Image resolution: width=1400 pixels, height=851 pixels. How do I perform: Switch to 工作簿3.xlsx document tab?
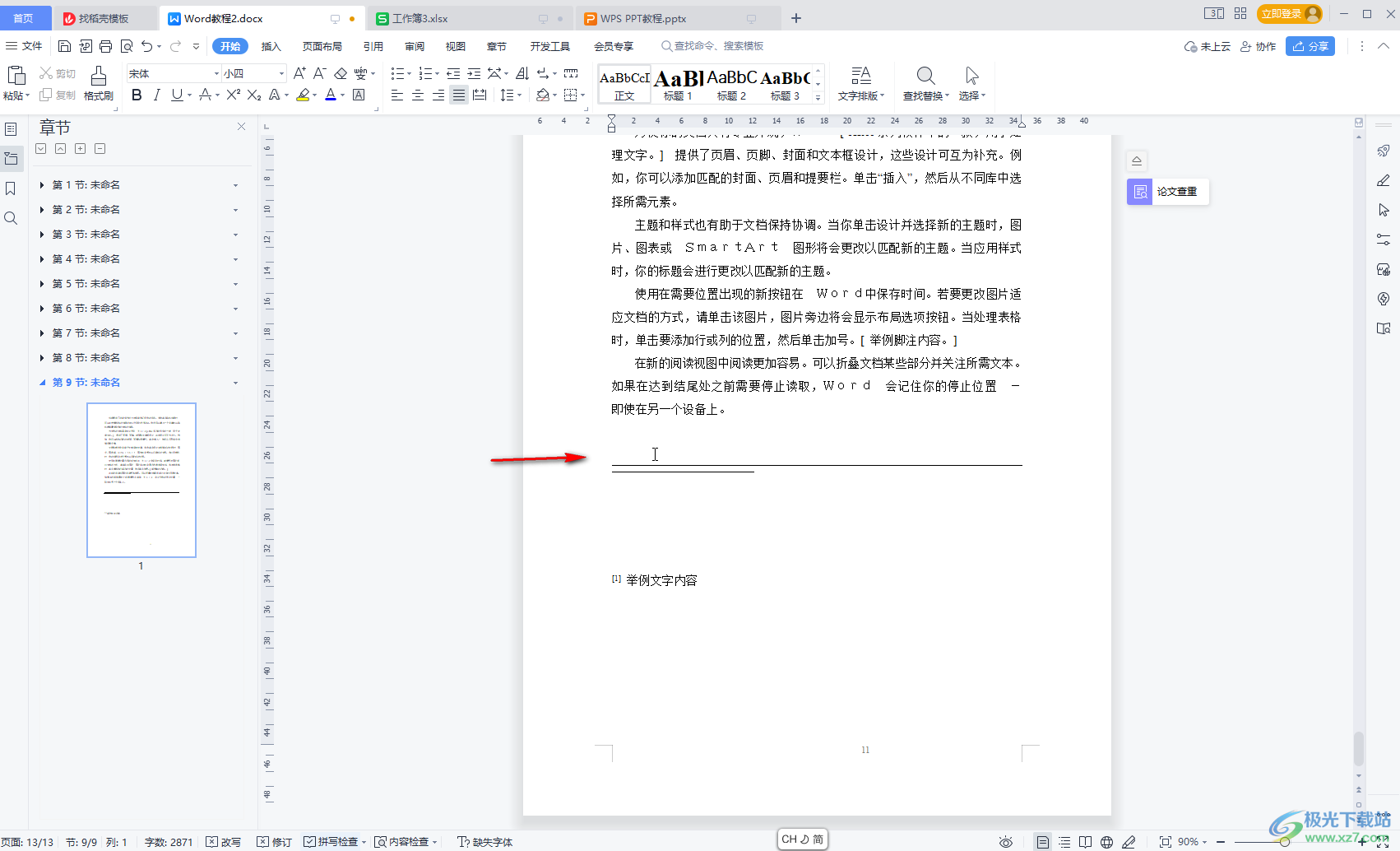[x=420, y=18]
